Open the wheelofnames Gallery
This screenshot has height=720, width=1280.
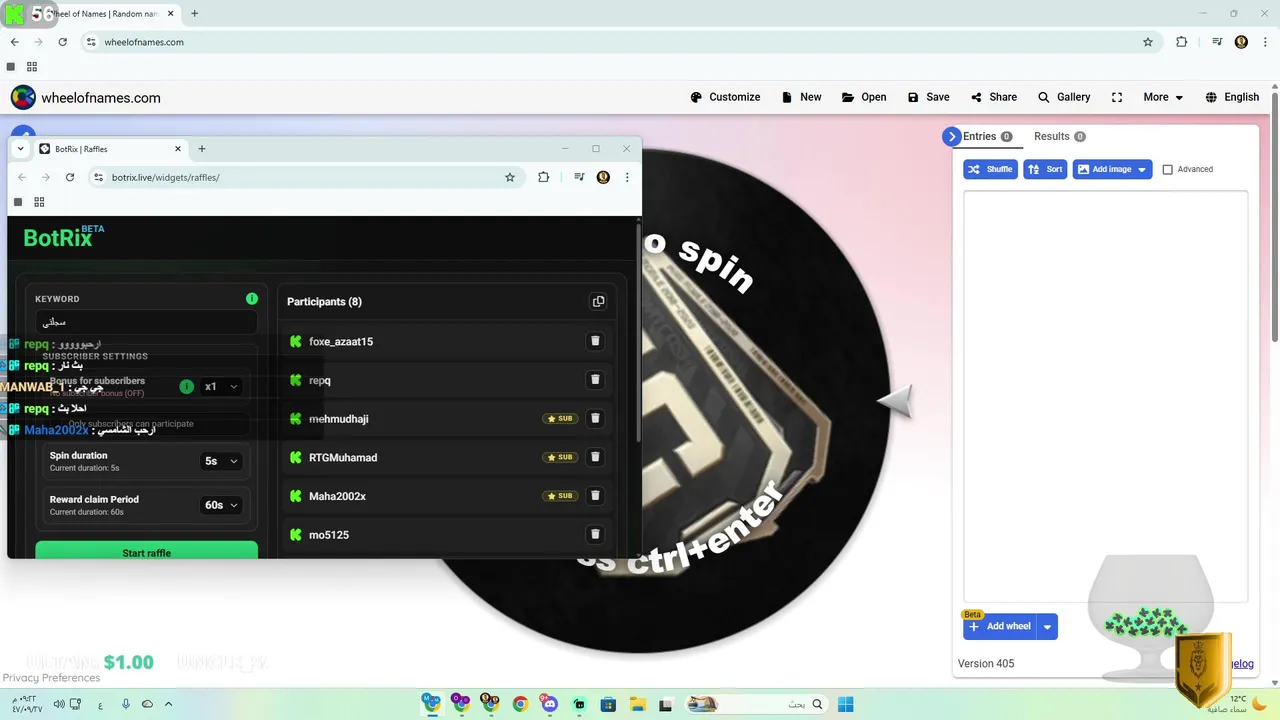[1064, 97]
